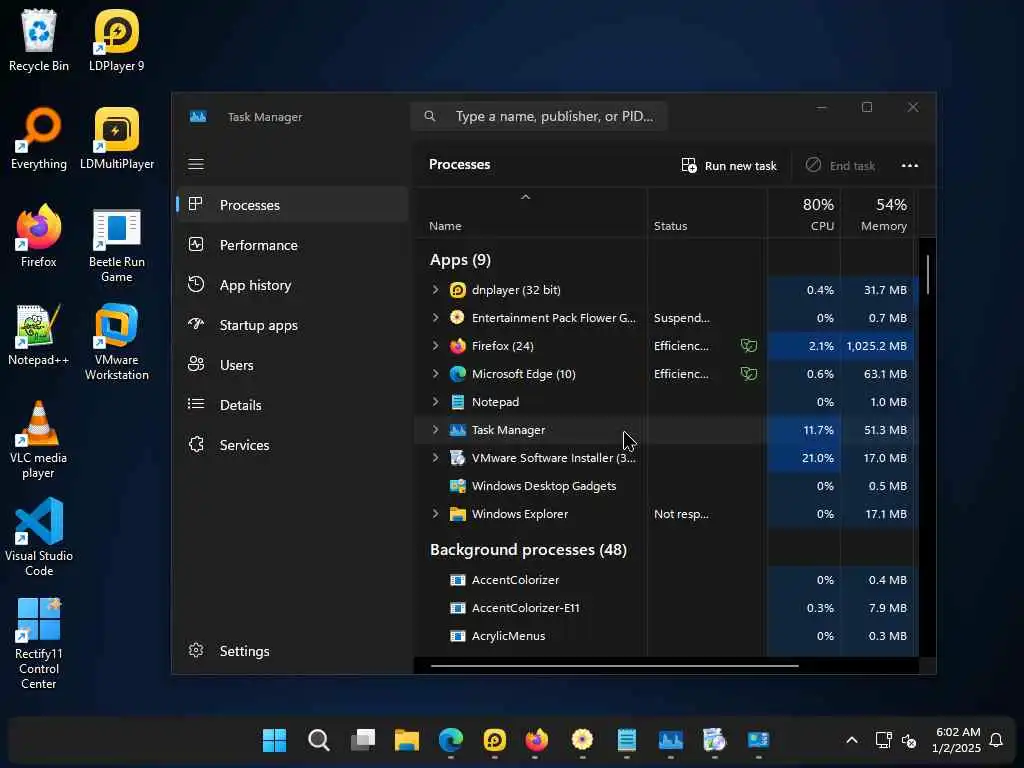Open the notification bell in system tray

tap(996, 740)
